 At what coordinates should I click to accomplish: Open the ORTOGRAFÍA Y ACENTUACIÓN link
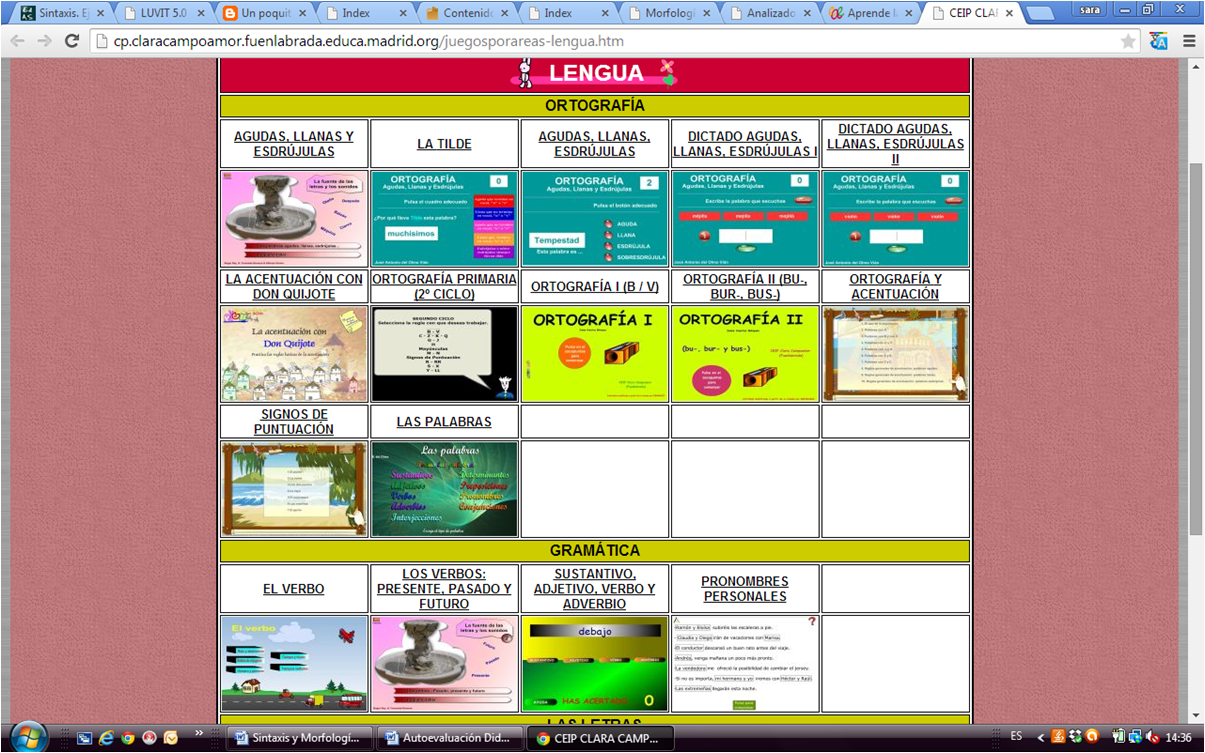(x=895, y=287)
